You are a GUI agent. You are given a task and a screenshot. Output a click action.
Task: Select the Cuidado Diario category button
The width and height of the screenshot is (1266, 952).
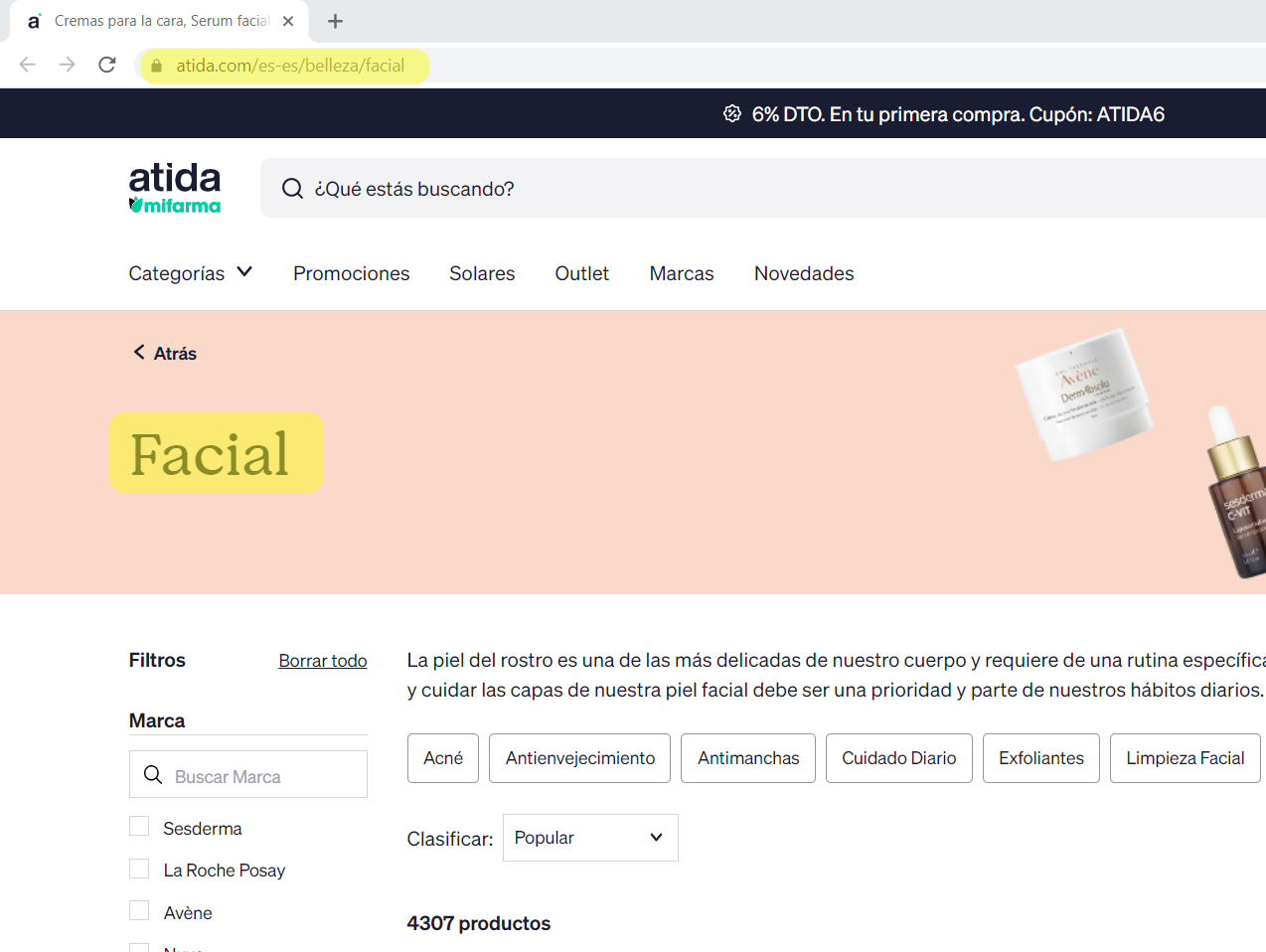point(899,758)
